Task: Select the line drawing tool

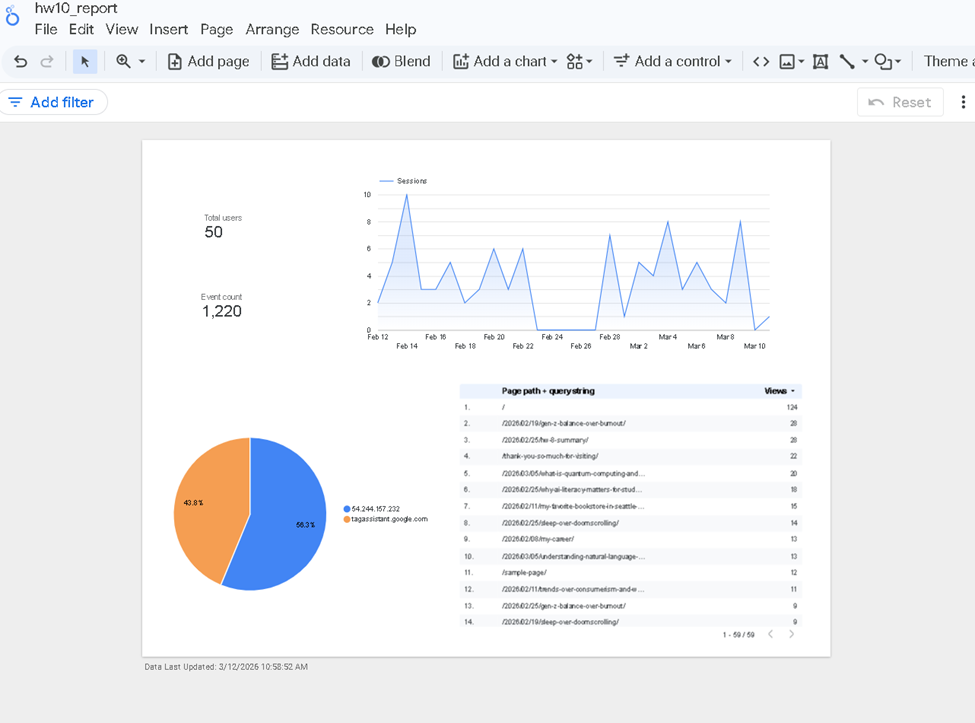Action: 848,62
